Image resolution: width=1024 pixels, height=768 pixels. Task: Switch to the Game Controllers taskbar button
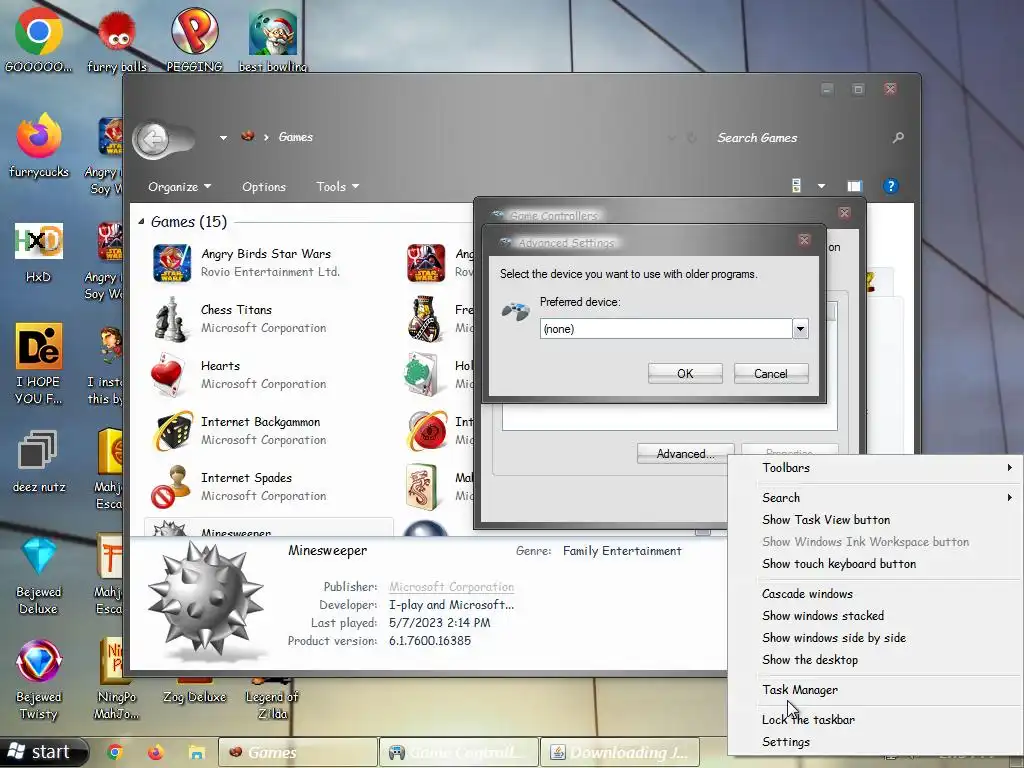click(x=459, y=752)
